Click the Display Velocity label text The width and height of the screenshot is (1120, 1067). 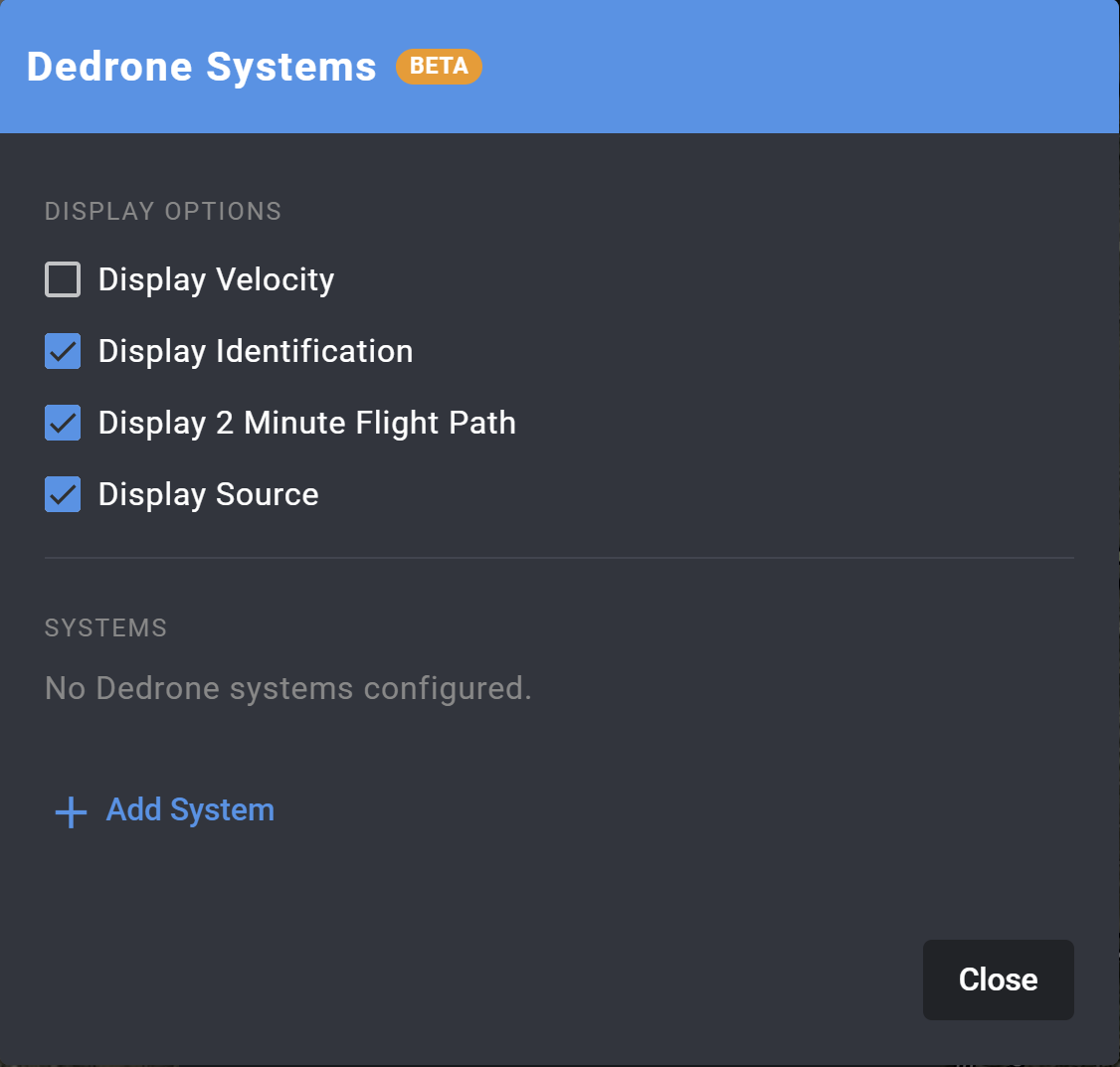click(x=216, y=279)
